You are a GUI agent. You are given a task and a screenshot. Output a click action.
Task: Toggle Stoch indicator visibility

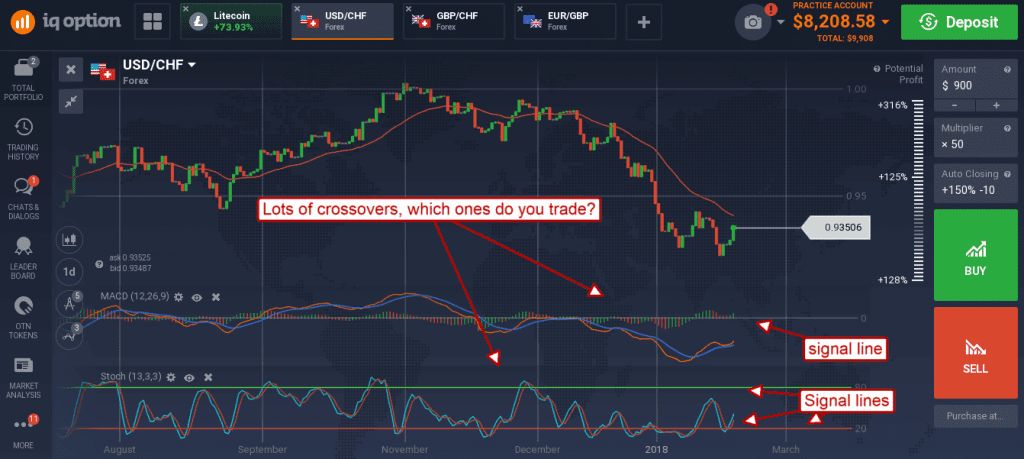pyautogui.click(x=189, y=377)
